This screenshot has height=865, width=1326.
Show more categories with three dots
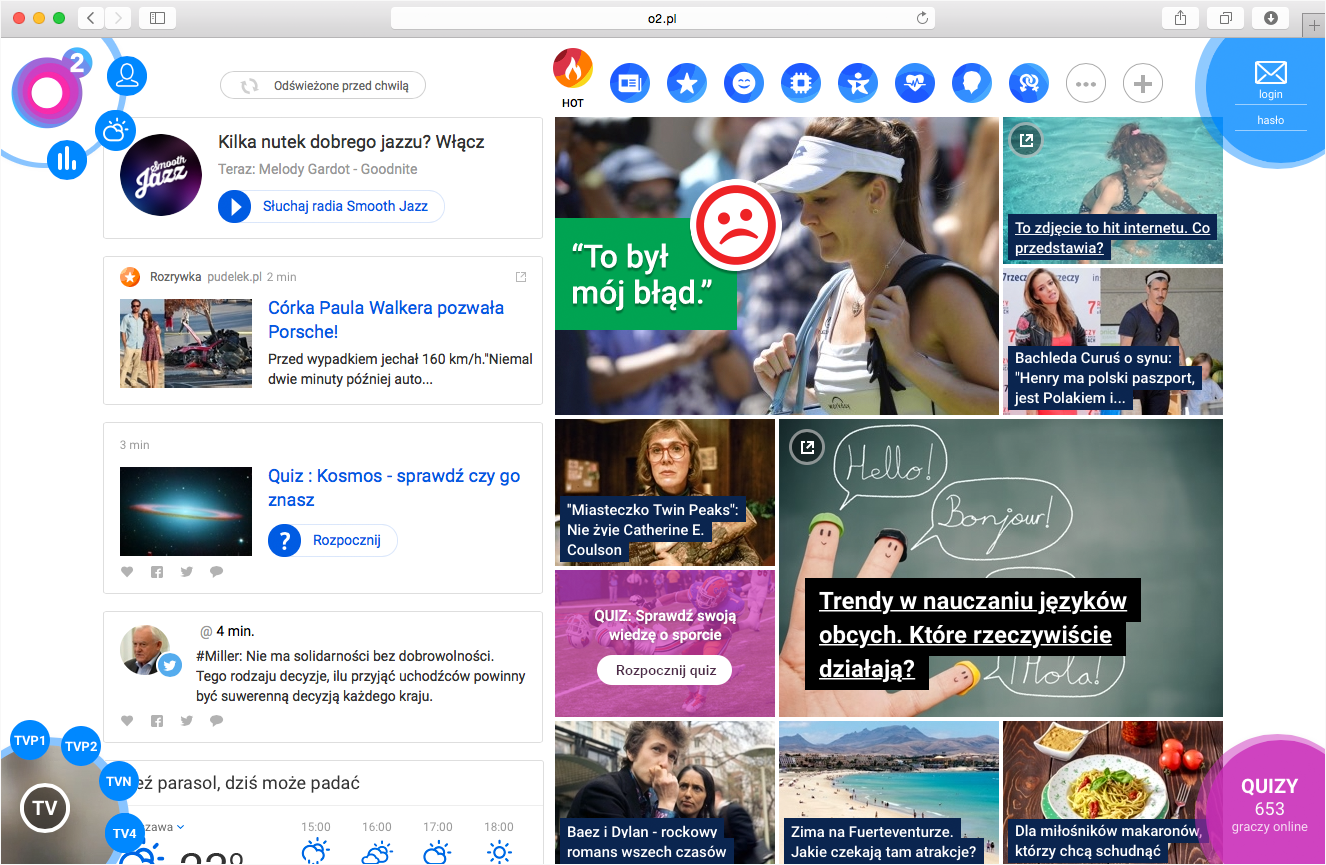pos(1085,84)
